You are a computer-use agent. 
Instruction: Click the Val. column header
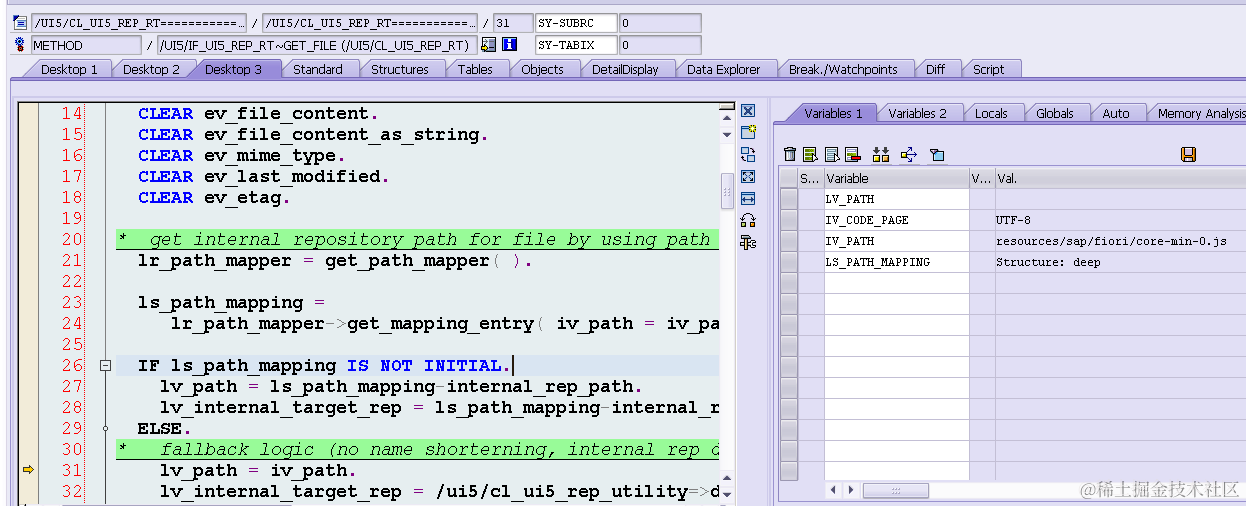[x=1120, y=178]
